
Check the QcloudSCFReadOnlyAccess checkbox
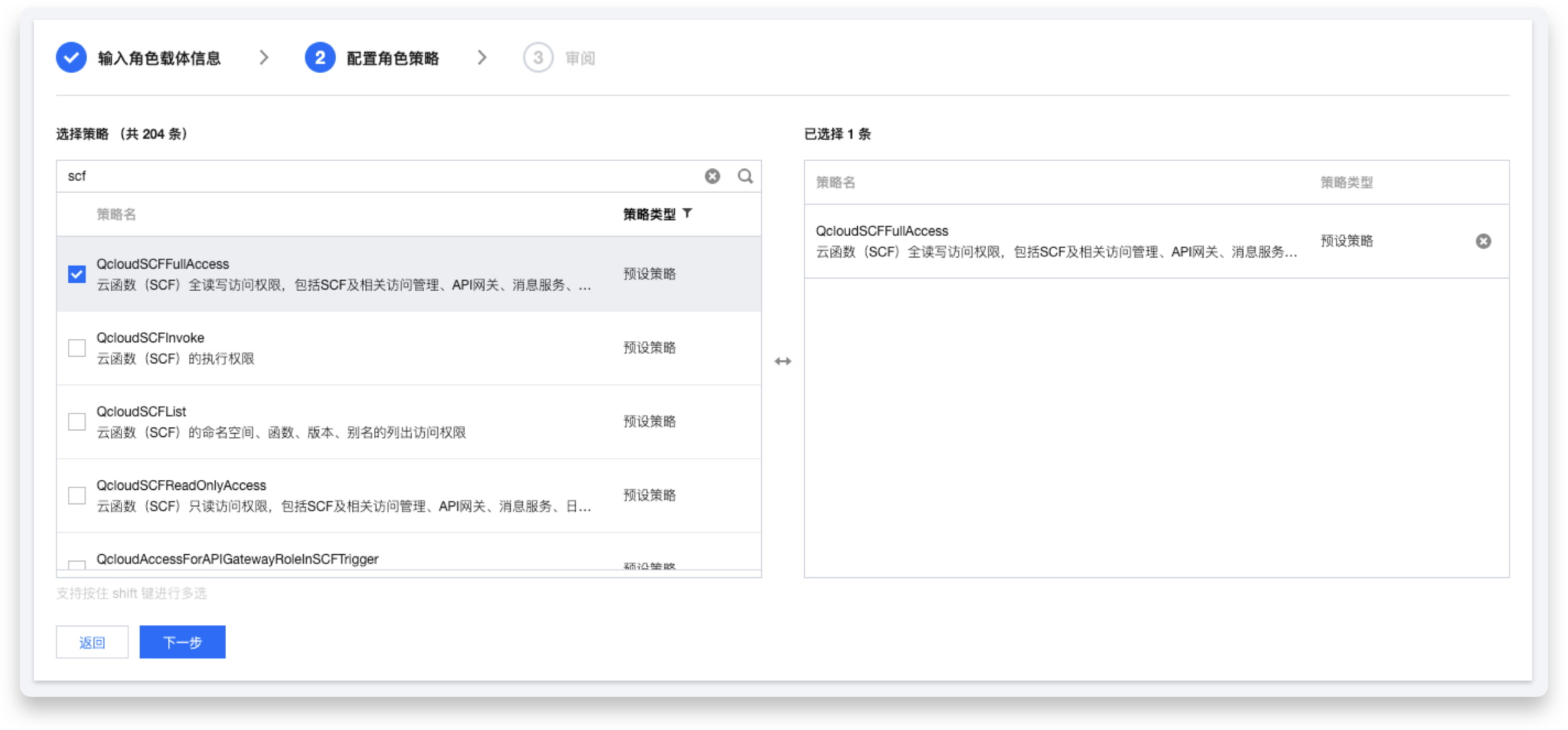(77, 495)
